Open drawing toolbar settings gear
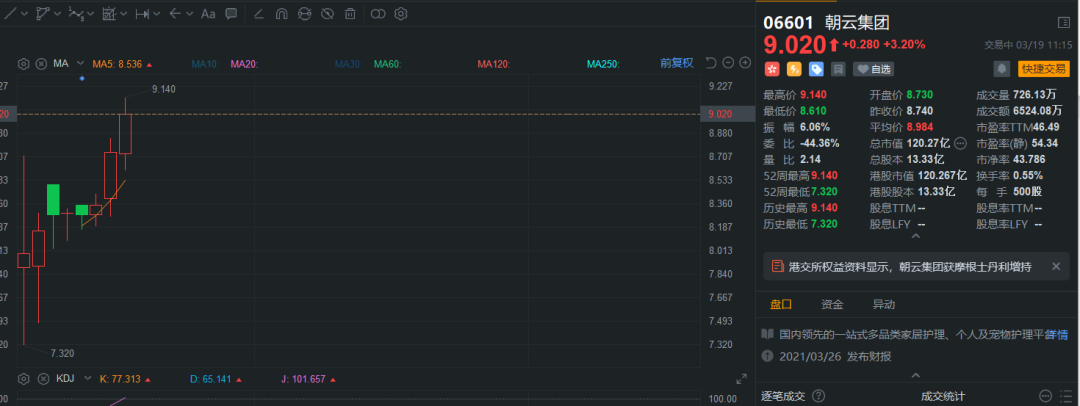 pyautogui.click(x=401, y=13)
